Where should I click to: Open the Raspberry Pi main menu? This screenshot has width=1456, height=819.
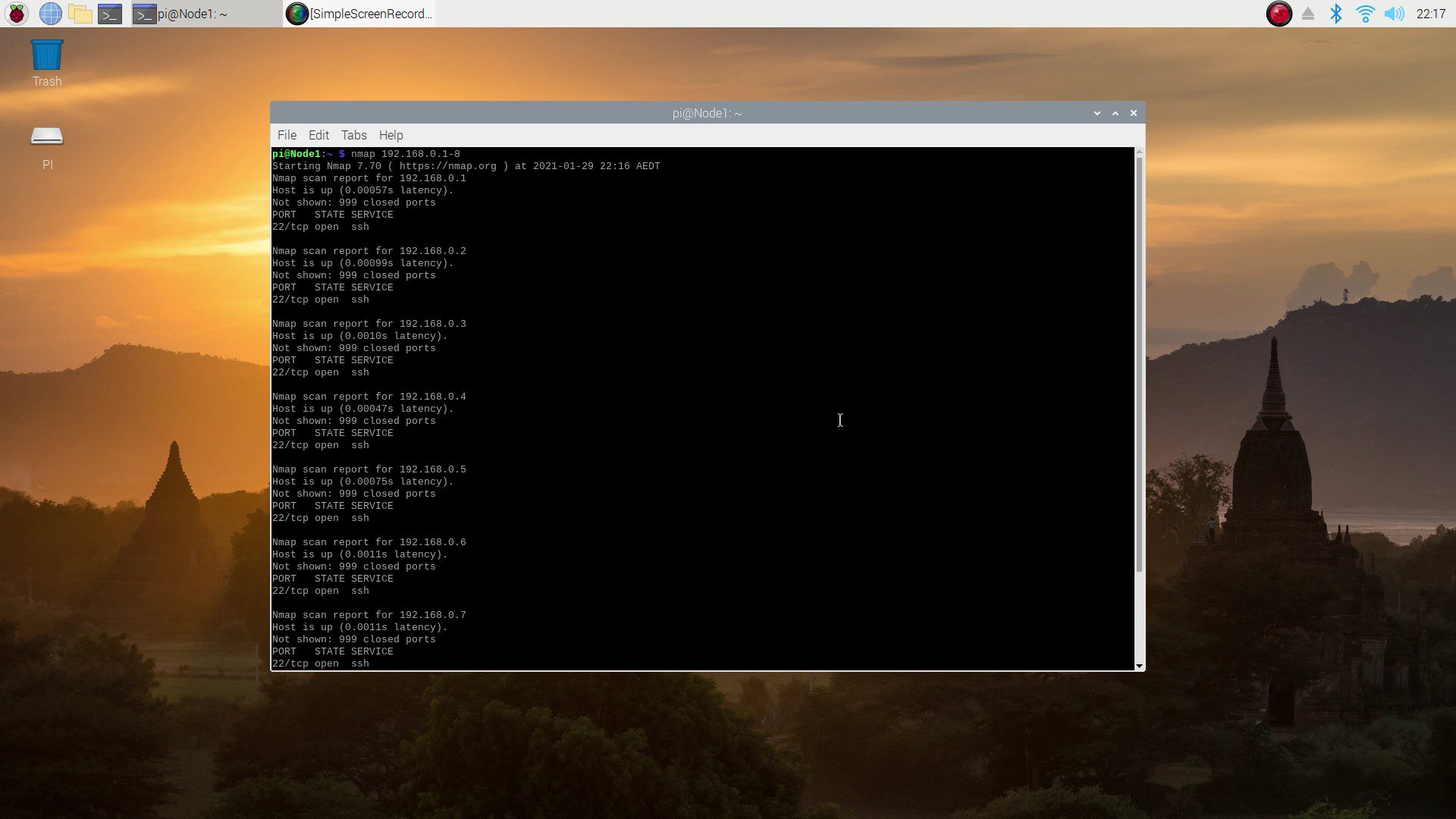point(17,14)
